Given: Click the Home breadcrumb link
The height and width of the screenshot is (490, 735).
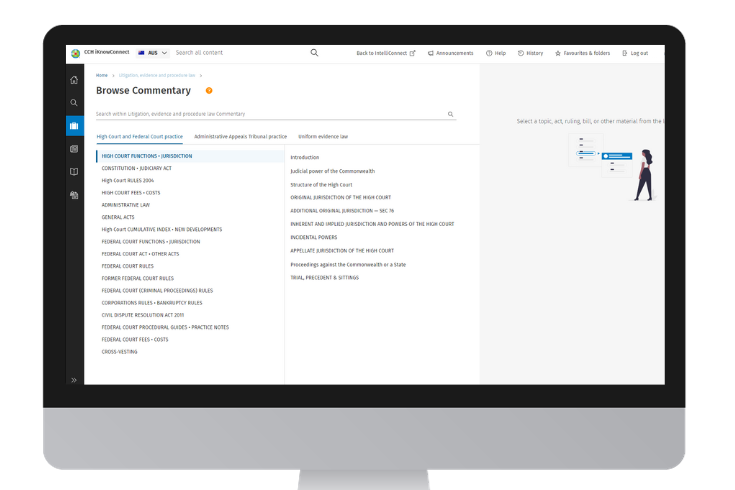Looking at the screenshot, I should 102,75.
